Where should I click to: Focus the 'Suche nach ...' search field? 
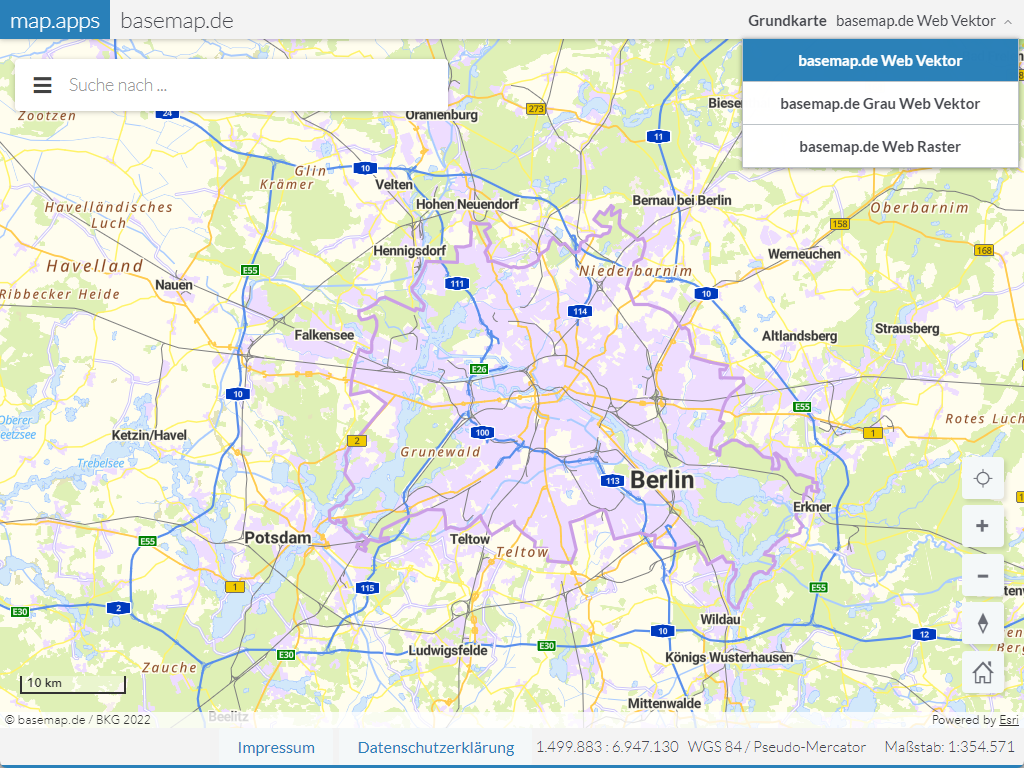(255, 85)
